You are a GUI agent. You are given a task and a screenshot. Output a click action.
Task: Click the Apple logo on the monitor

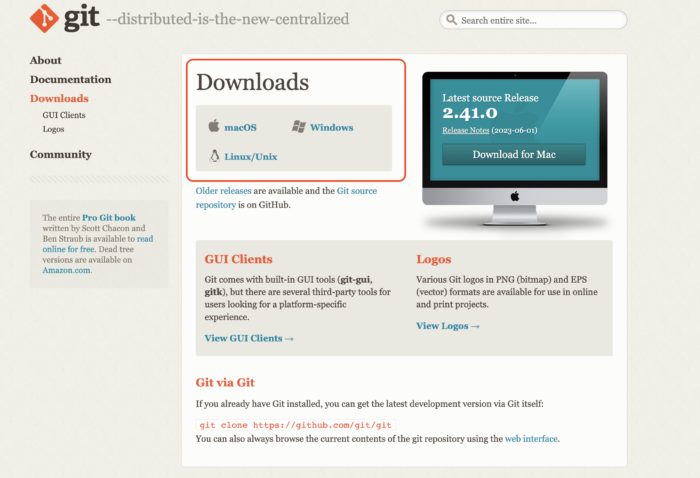pyautogui.click(x=514, y=196)
